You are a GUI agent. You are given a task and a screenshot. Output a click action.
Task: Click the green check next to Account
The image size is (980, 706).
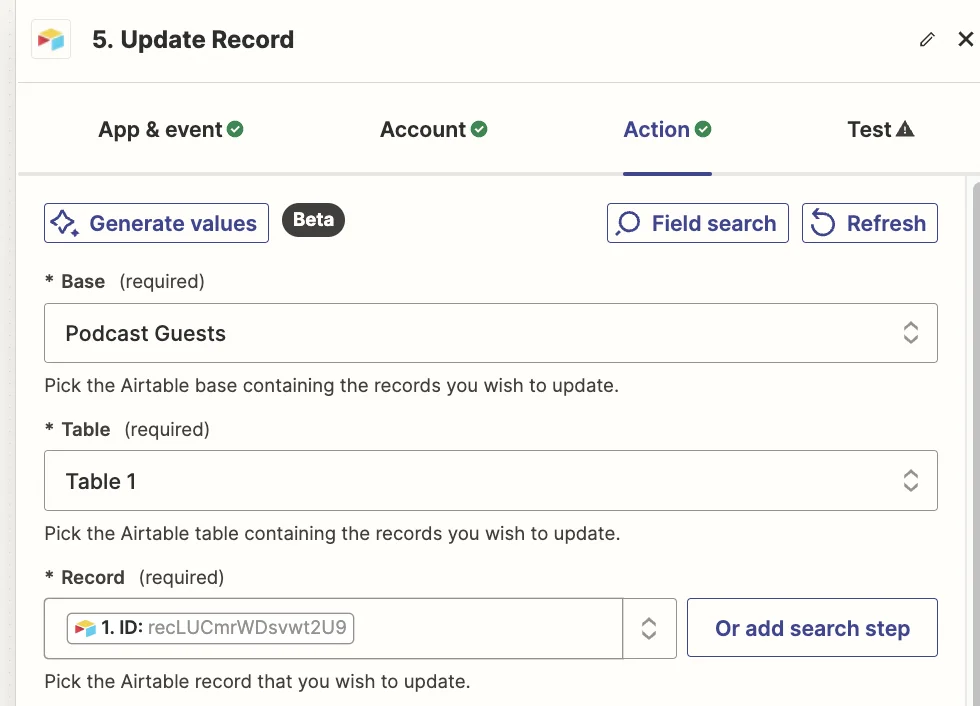[x=479, y=129]
